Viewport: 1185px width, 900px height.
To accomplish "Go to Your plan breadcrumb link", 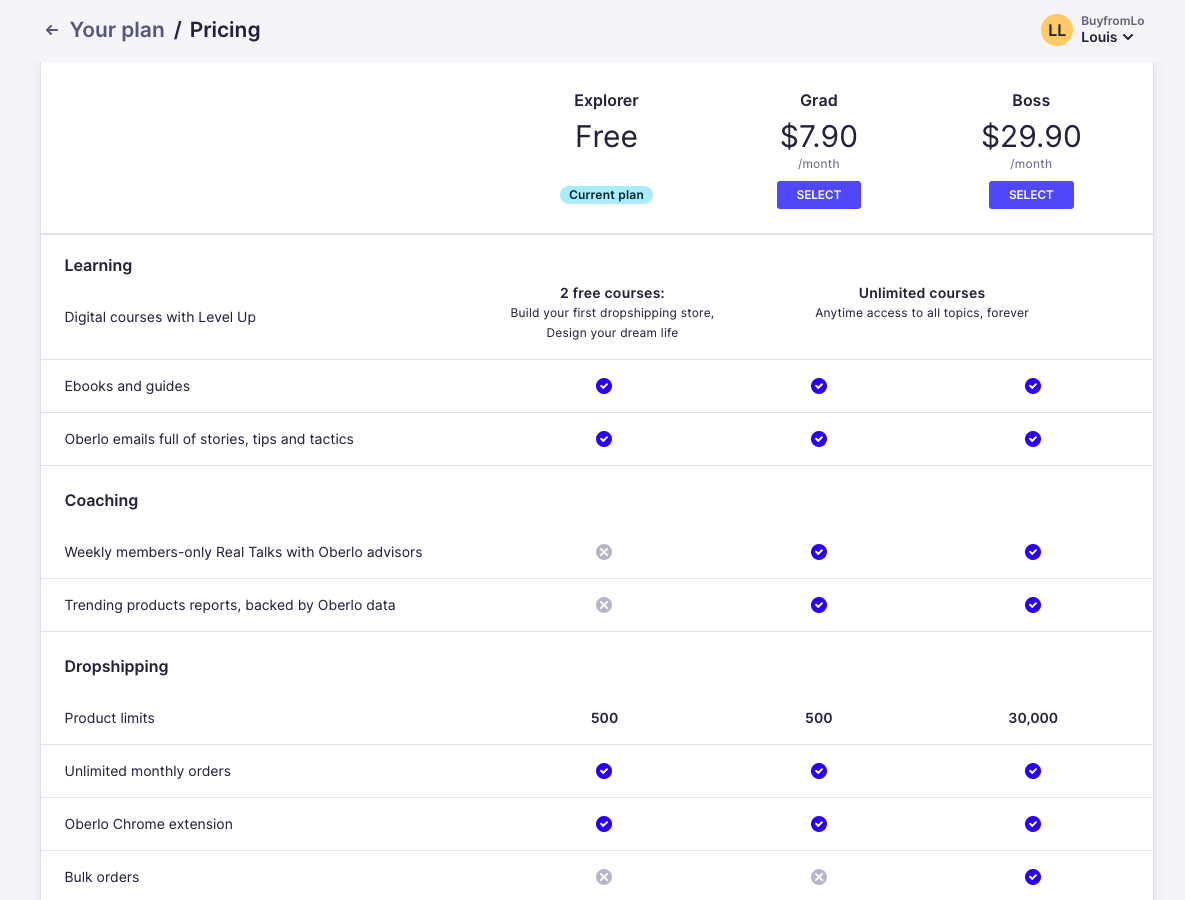I will coord(117,30).
